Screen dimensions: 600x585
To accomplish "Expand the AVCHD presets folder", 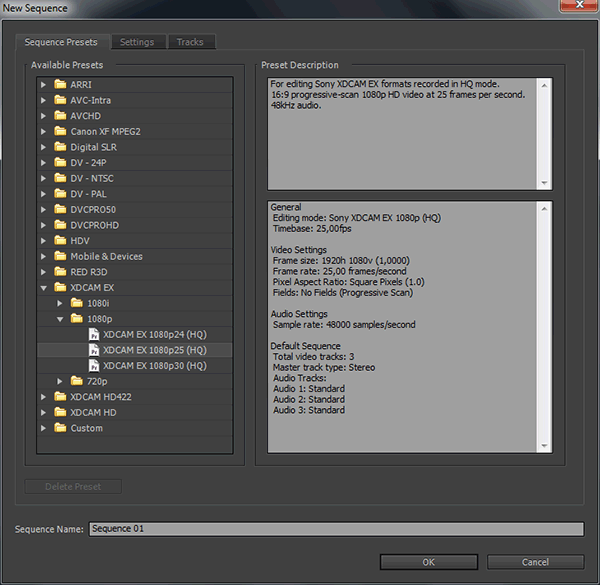I will [44, 116].
